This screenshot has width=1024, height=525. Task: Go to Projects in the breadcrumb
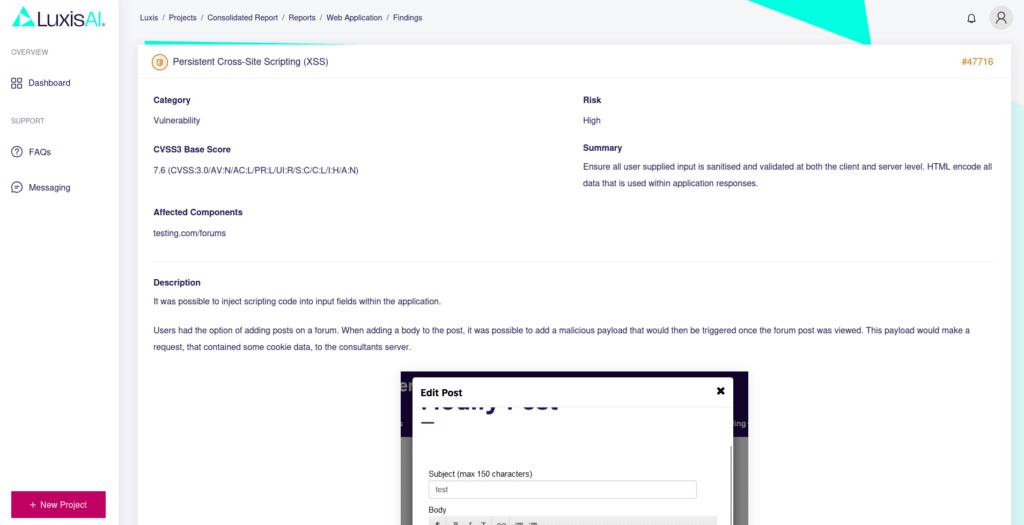tap(182, 18)
